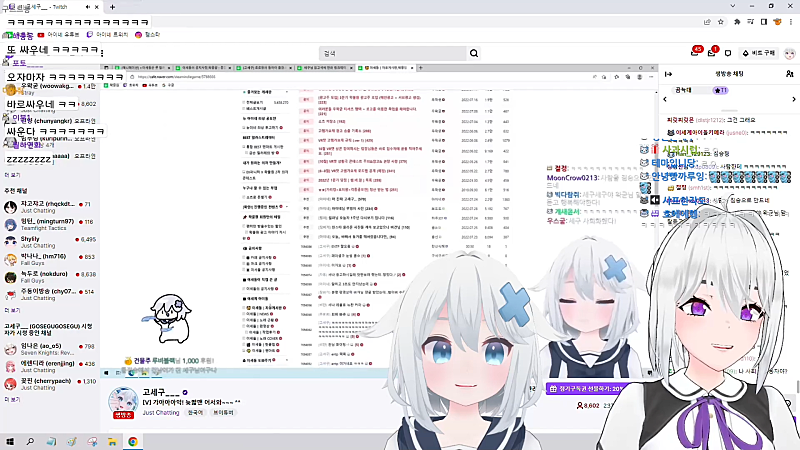The height and width of the screenshot is (450, 800).
Task: Open the chat community users list icon
Action: [x=789, y=75]
